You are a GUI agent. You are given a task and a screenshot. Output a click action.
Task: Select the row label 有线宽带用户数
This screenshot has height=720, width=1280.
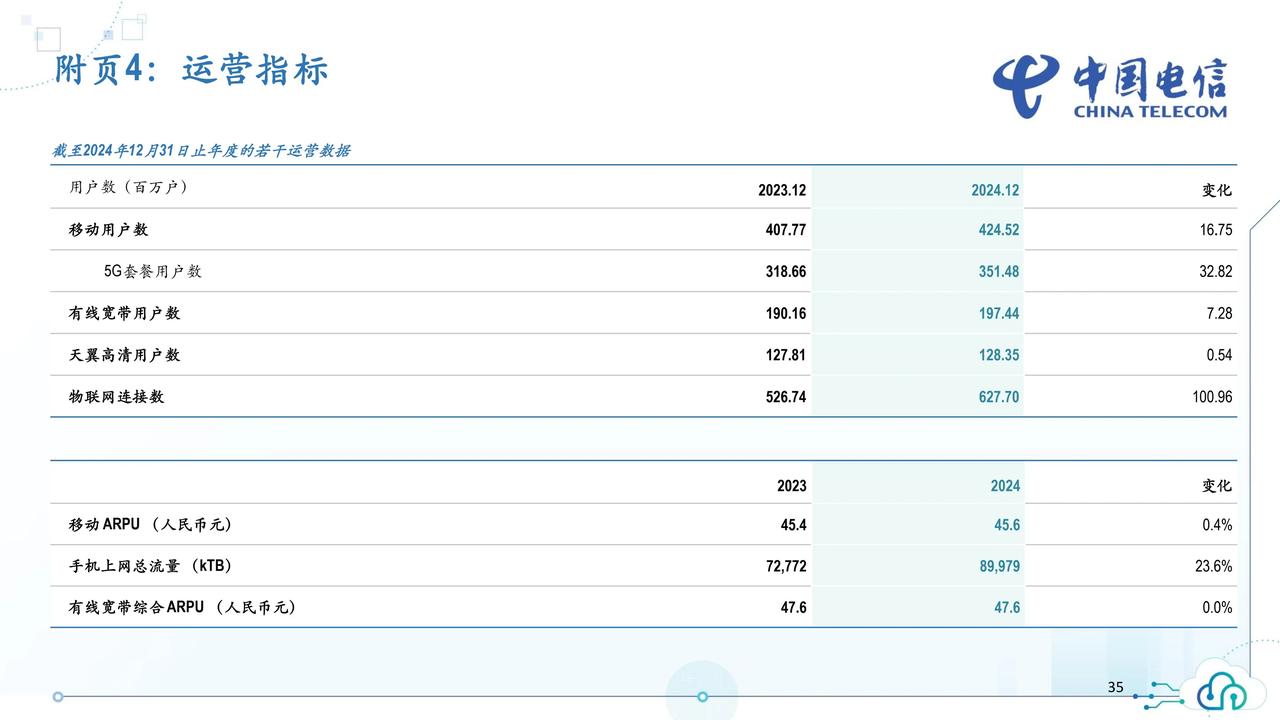124,313
